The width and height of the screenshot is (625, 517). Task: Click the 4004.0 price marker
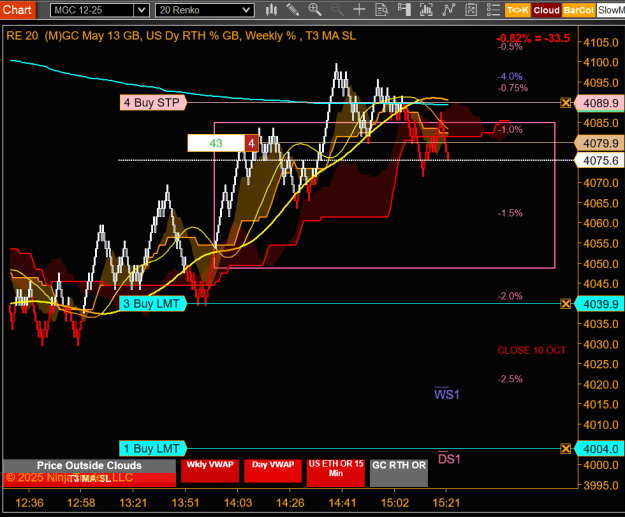pos(599,449)
